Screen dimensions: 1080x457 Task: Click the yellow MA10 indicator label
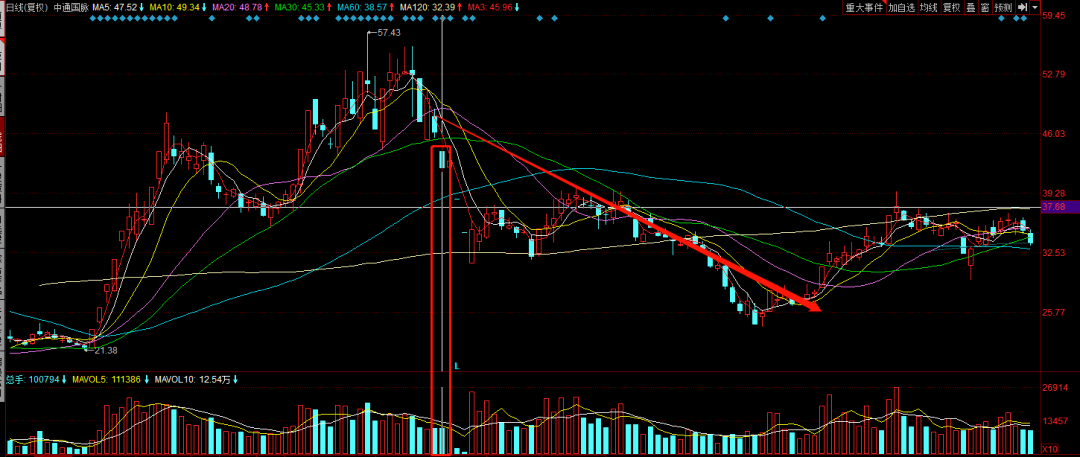[x=179, y=7]
